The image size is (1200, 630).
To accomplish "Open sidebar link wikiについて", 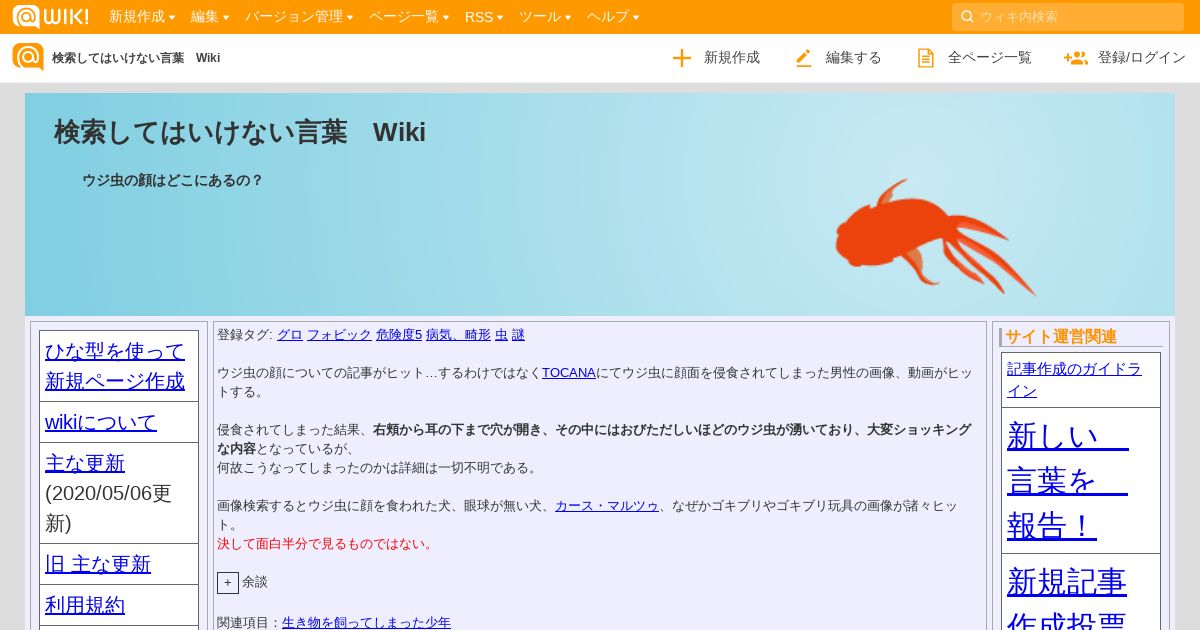I will pyautogui.click(x=101, y=422).
